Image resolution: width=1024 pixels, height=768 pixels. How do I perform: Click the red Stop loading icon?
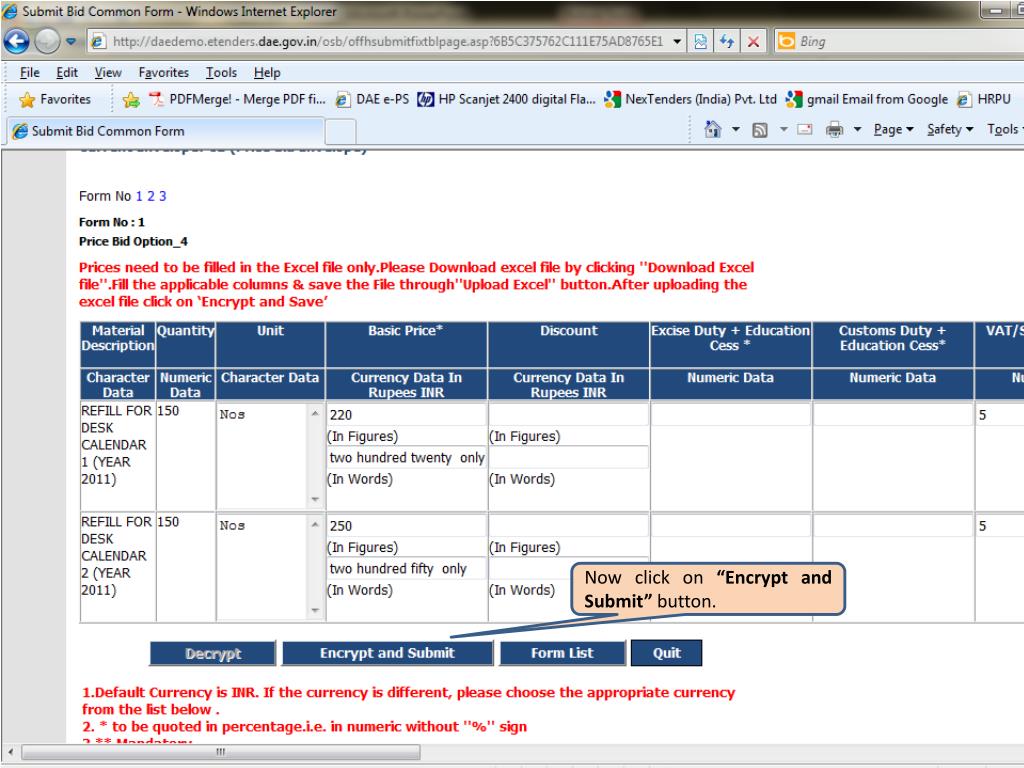pyautogui.click(x=753, y=42)
